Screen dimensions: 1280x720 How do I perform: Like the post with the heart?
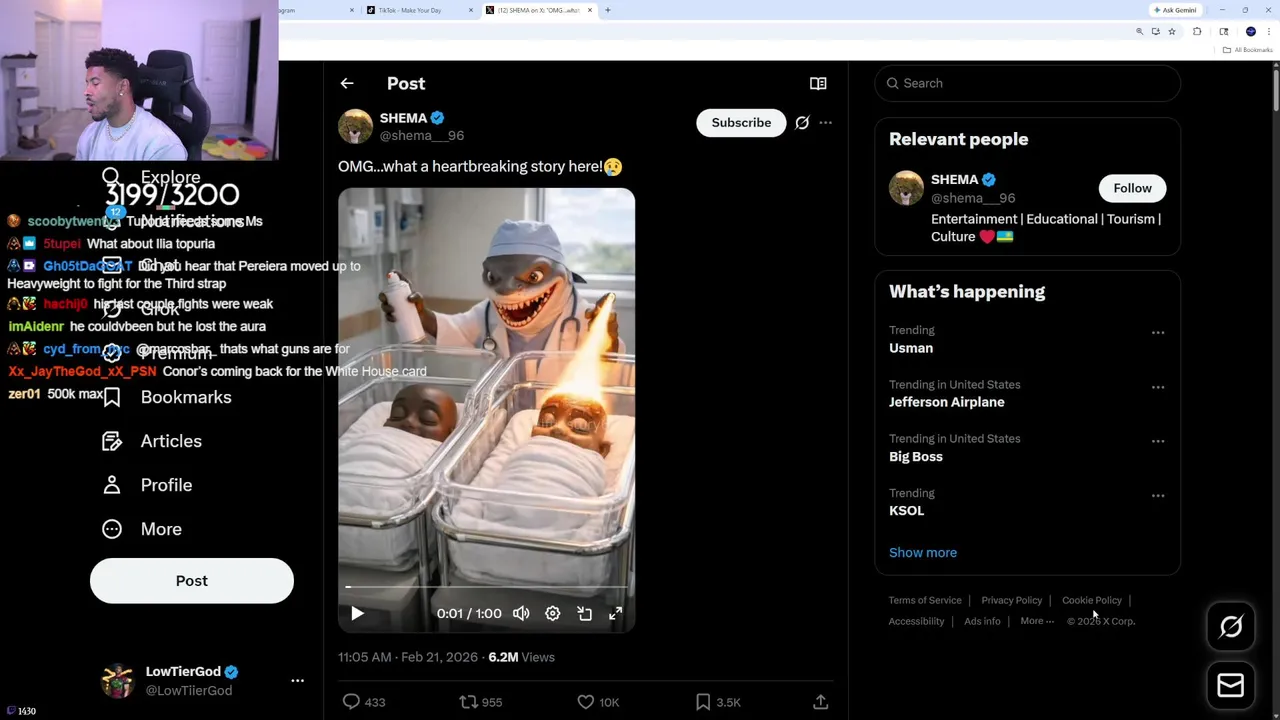[x=586, y=702]
